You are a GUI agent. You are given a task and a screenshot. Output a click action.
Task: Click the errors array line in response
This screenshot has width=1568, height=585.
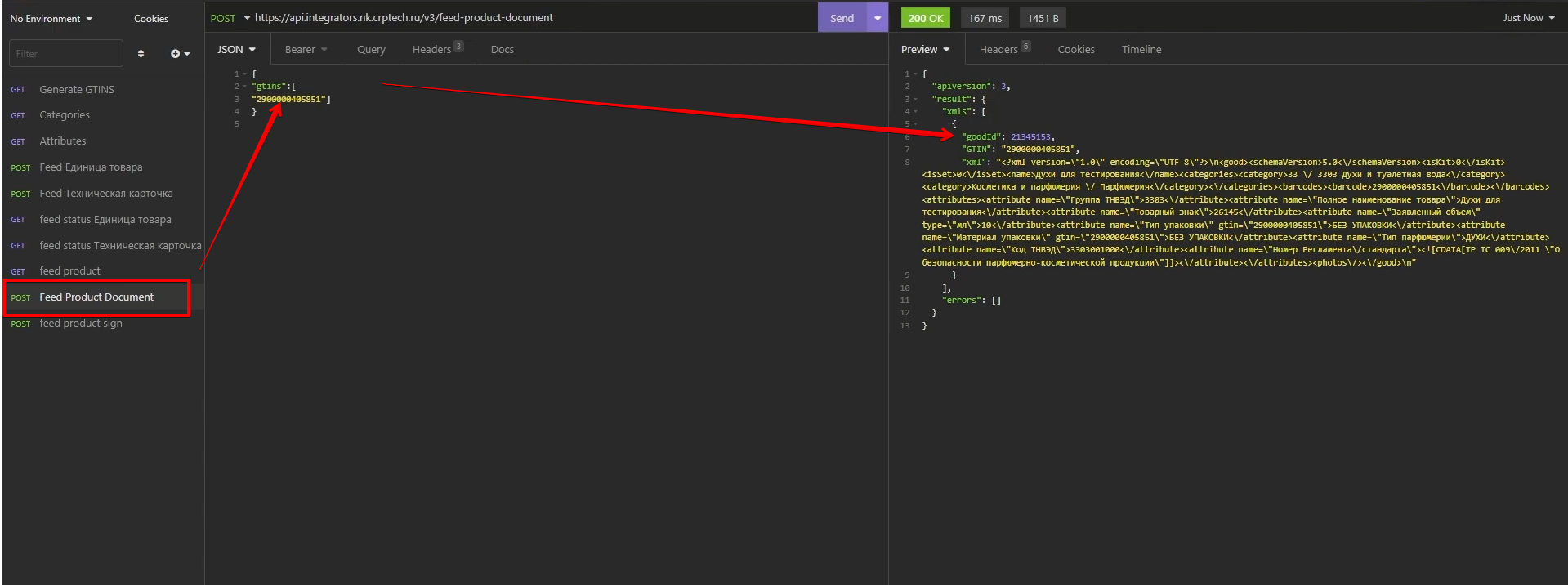click(x=971, y=301)
